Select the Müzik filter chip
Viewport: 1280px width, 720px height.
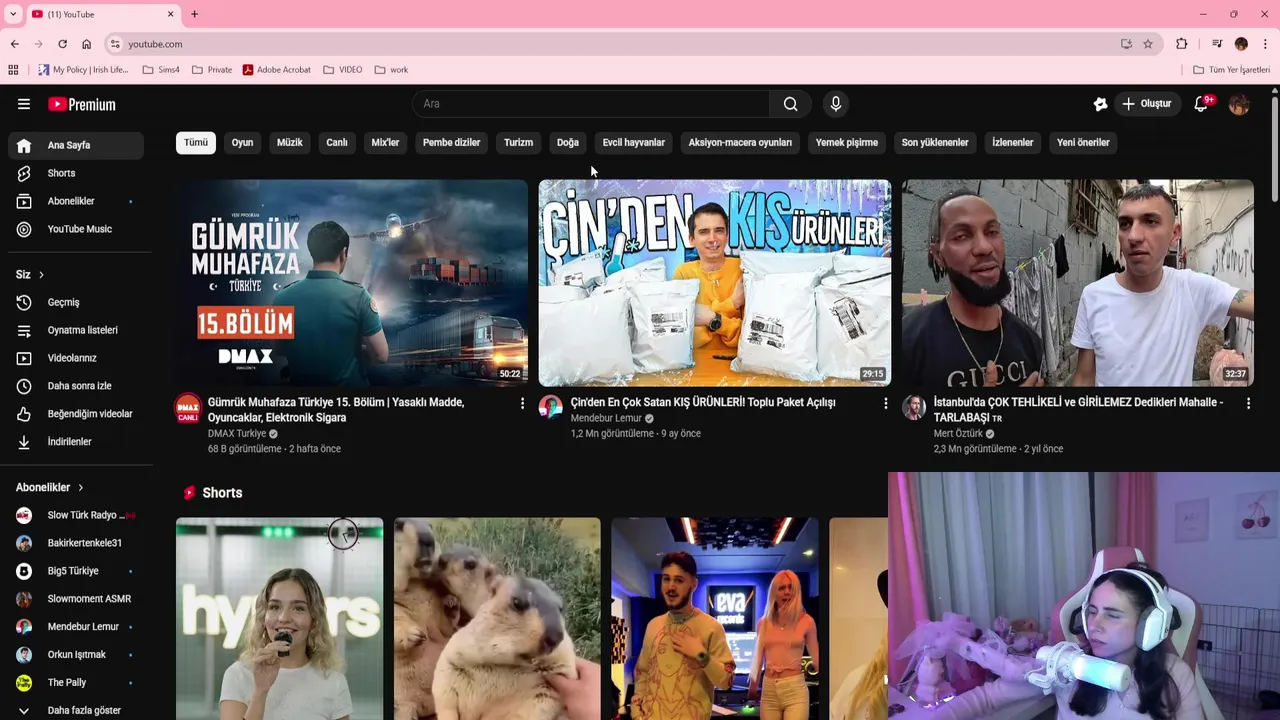[x=289, y=142]
